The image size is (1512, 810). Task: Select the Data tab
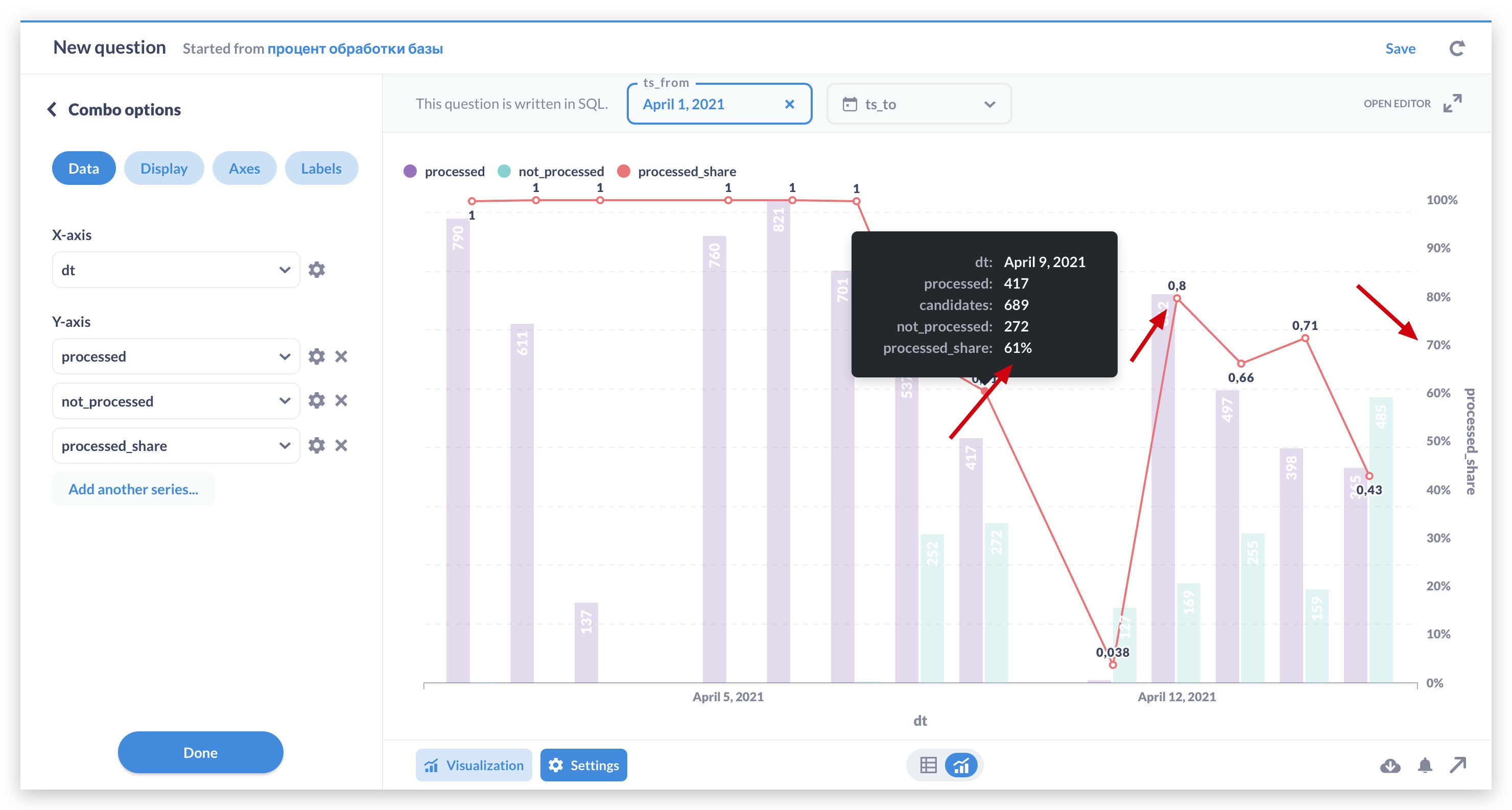84,169
